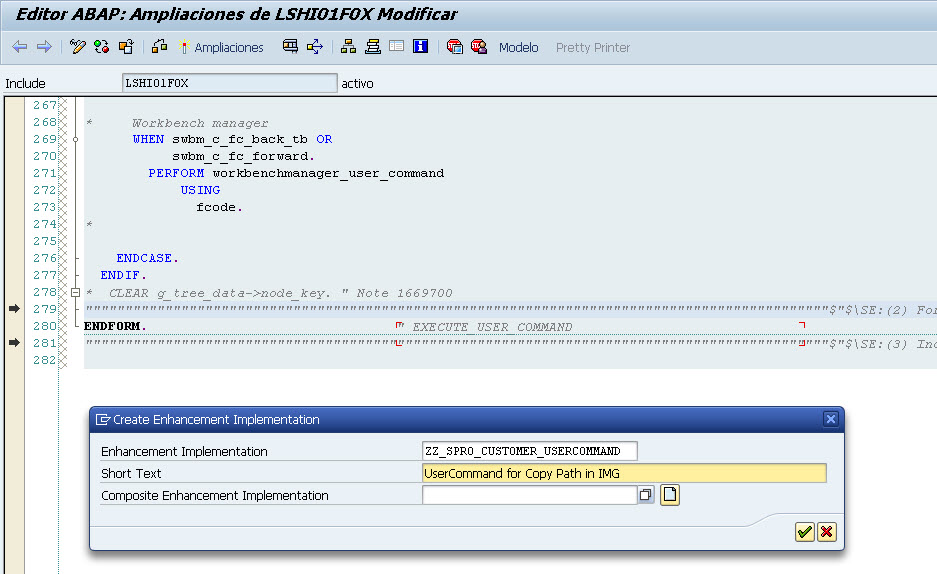Go forward with the right arrow
The image size is (937, 574).
coord(44,47)
